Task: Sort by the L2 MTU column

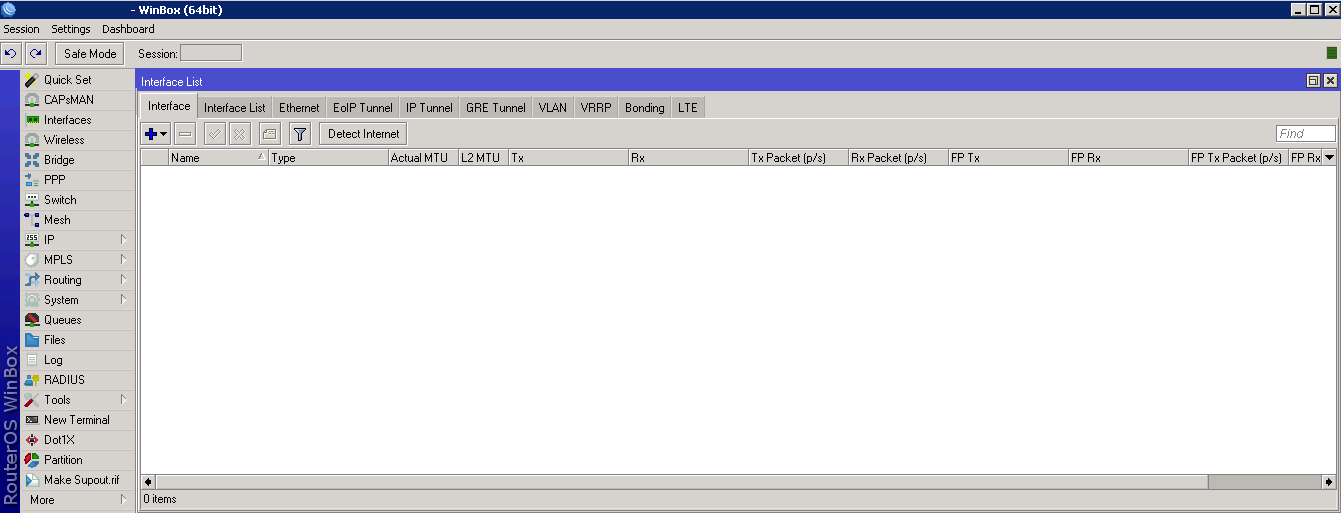Action: click(x=484, y=157)
